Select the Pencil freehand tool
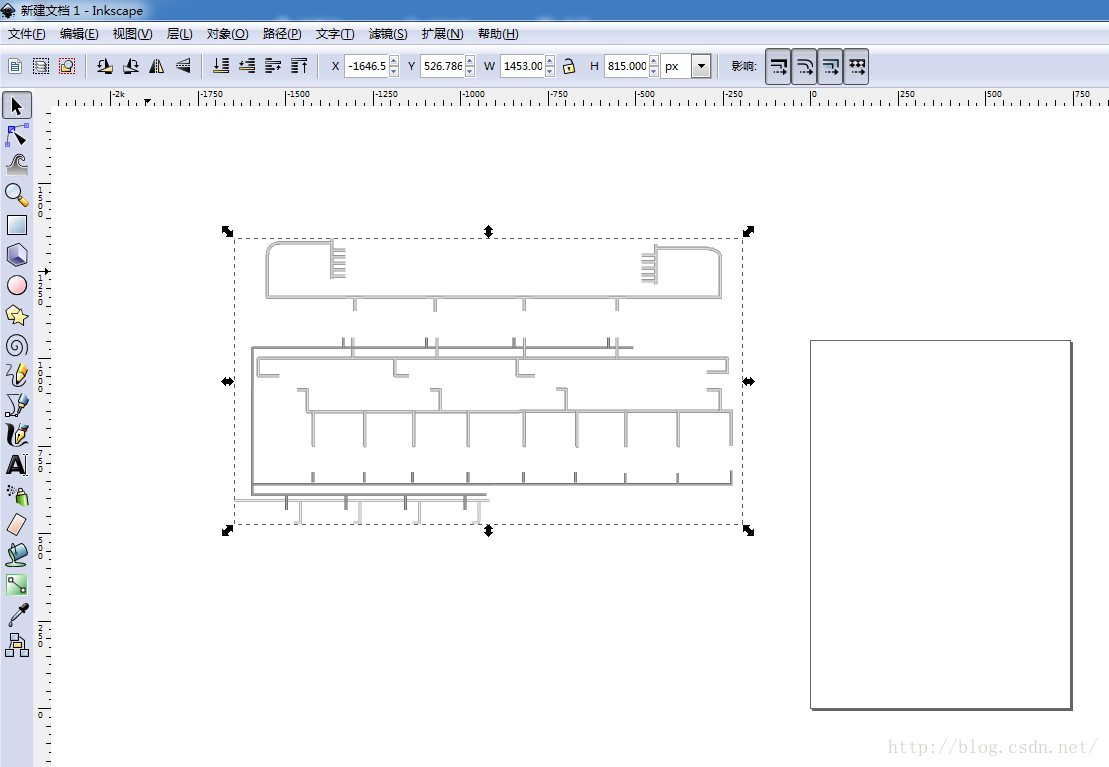 (x=17, y=375)
